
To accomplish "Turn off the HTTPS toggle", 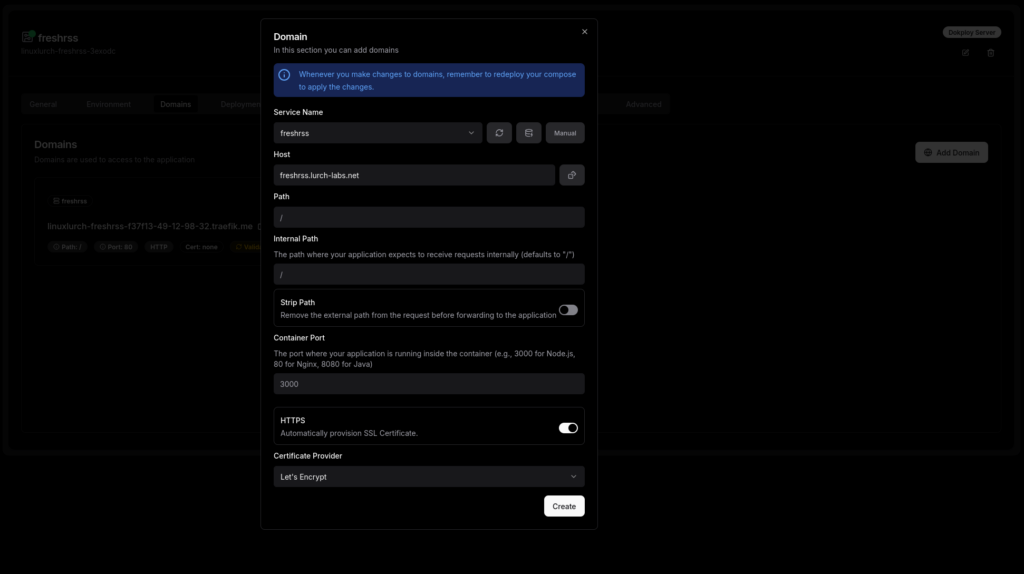I will (x=568, y=428).
